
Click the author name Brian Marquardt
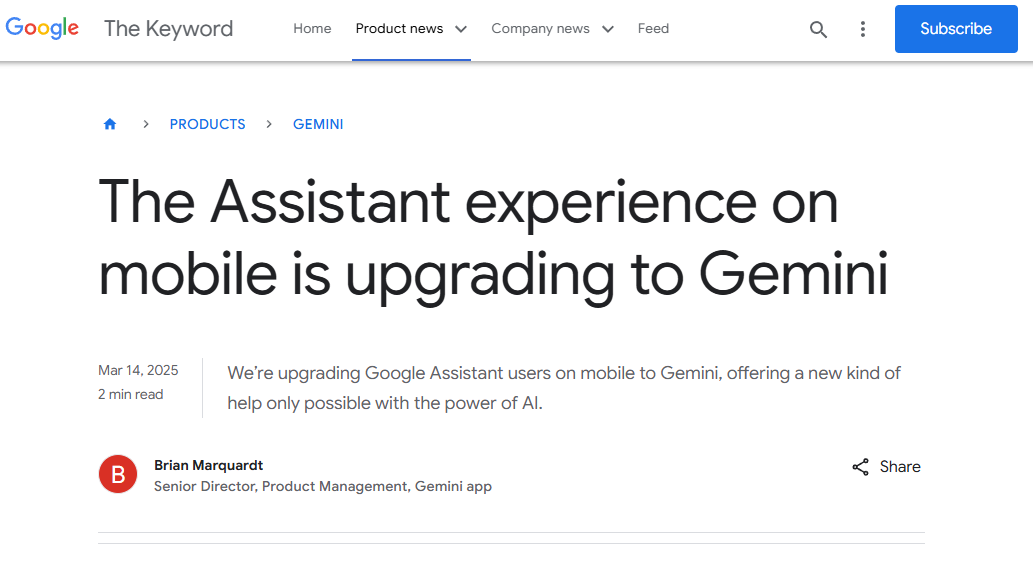pyautogui.click(x=209, y=465)
